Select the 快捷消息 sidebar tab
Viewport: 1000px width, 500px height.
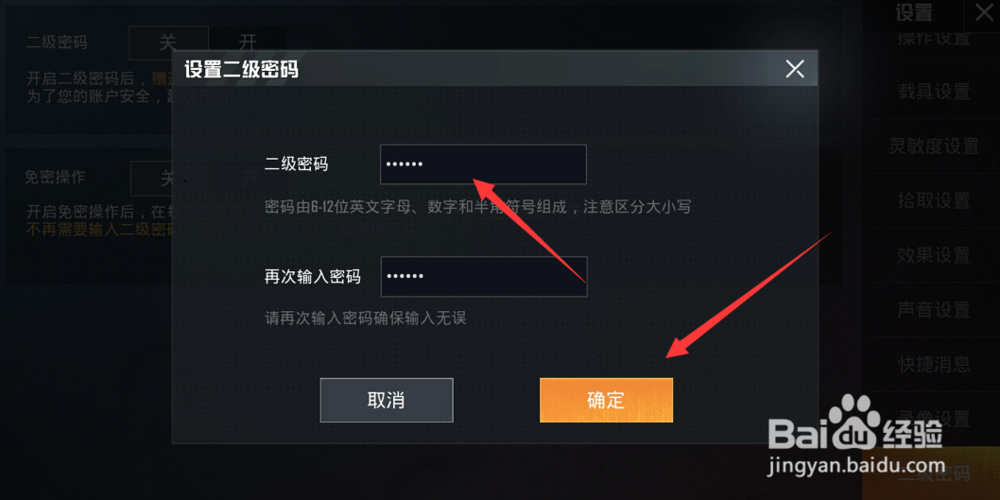[x=934, y=364]
